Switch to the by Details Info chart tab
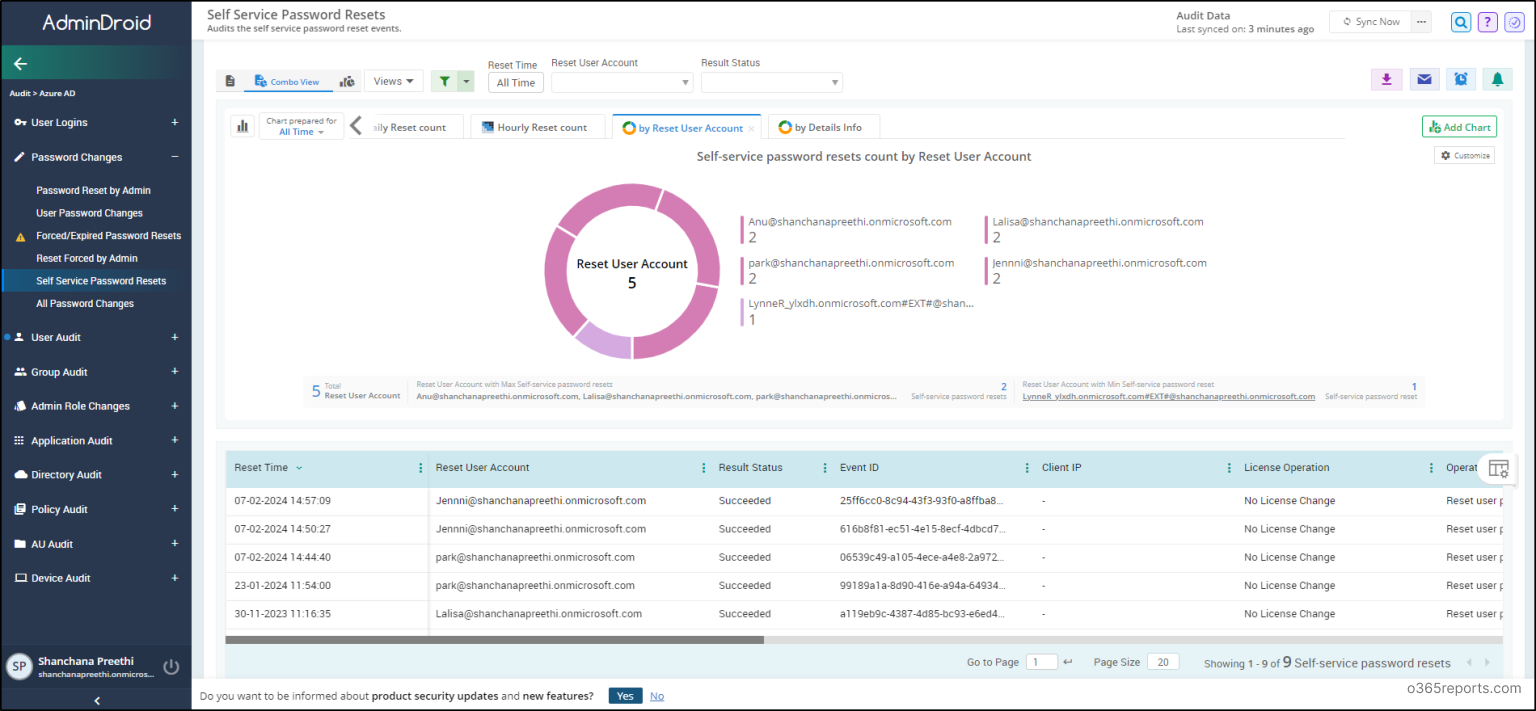 pos(823,127)
